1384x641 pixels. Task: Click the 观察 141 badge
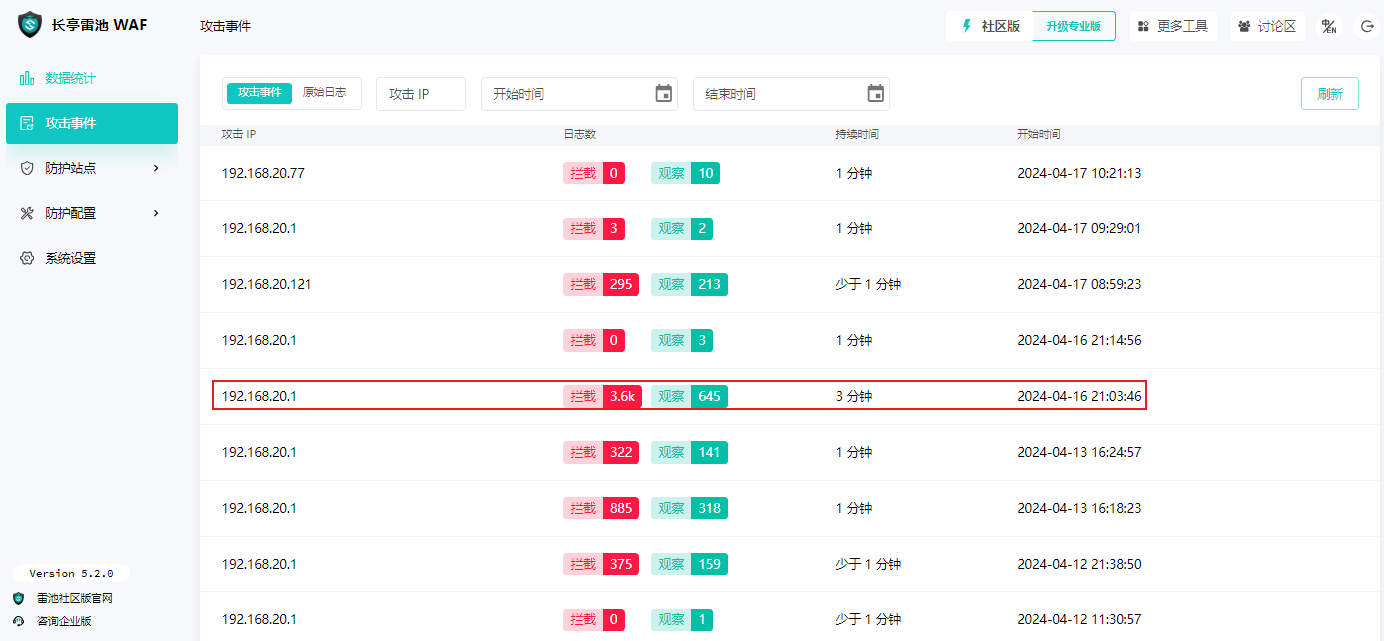(689, 452)
